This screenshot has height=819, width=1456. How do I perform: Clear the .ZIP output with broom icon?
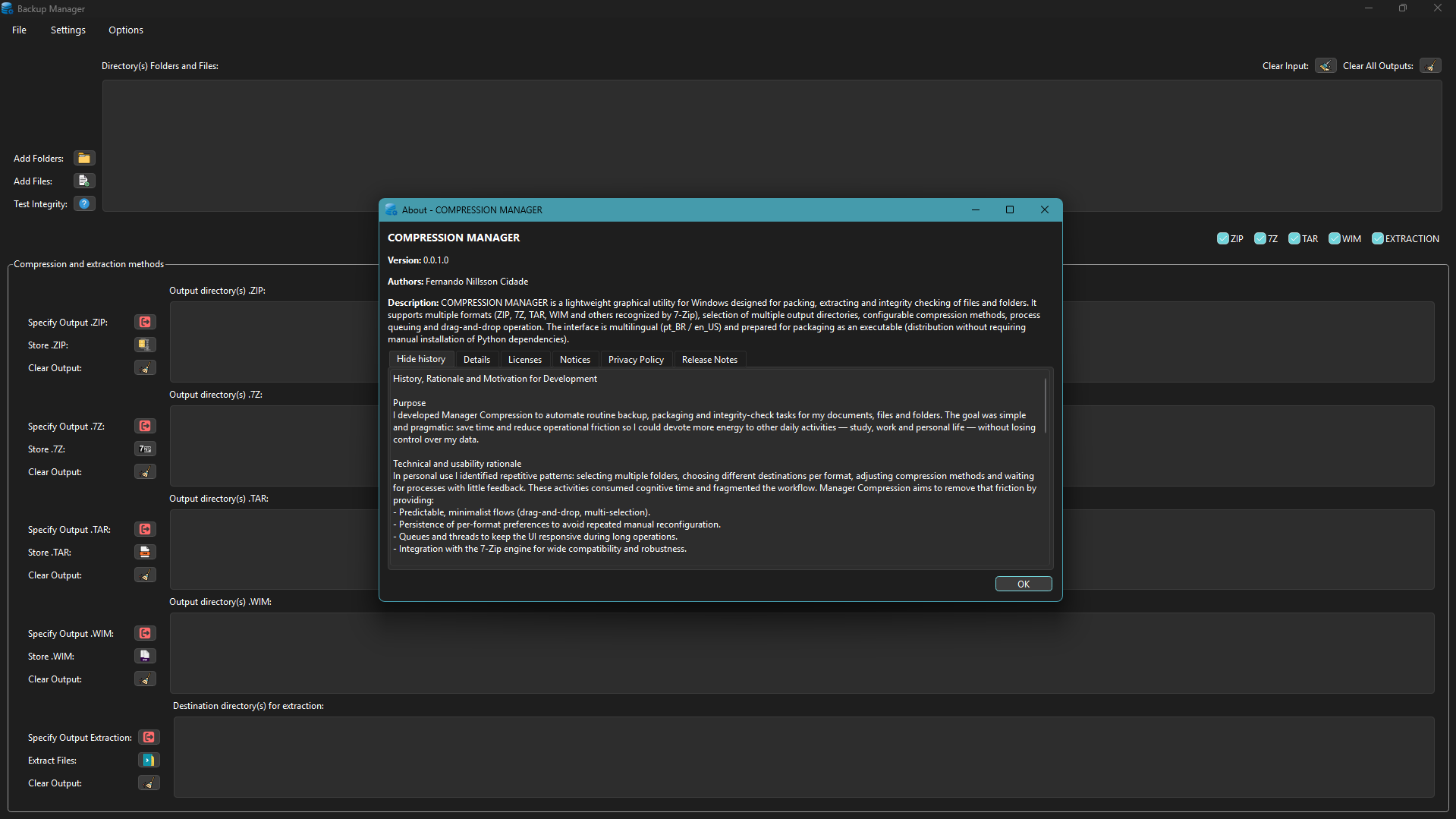[x=145, y=367]
